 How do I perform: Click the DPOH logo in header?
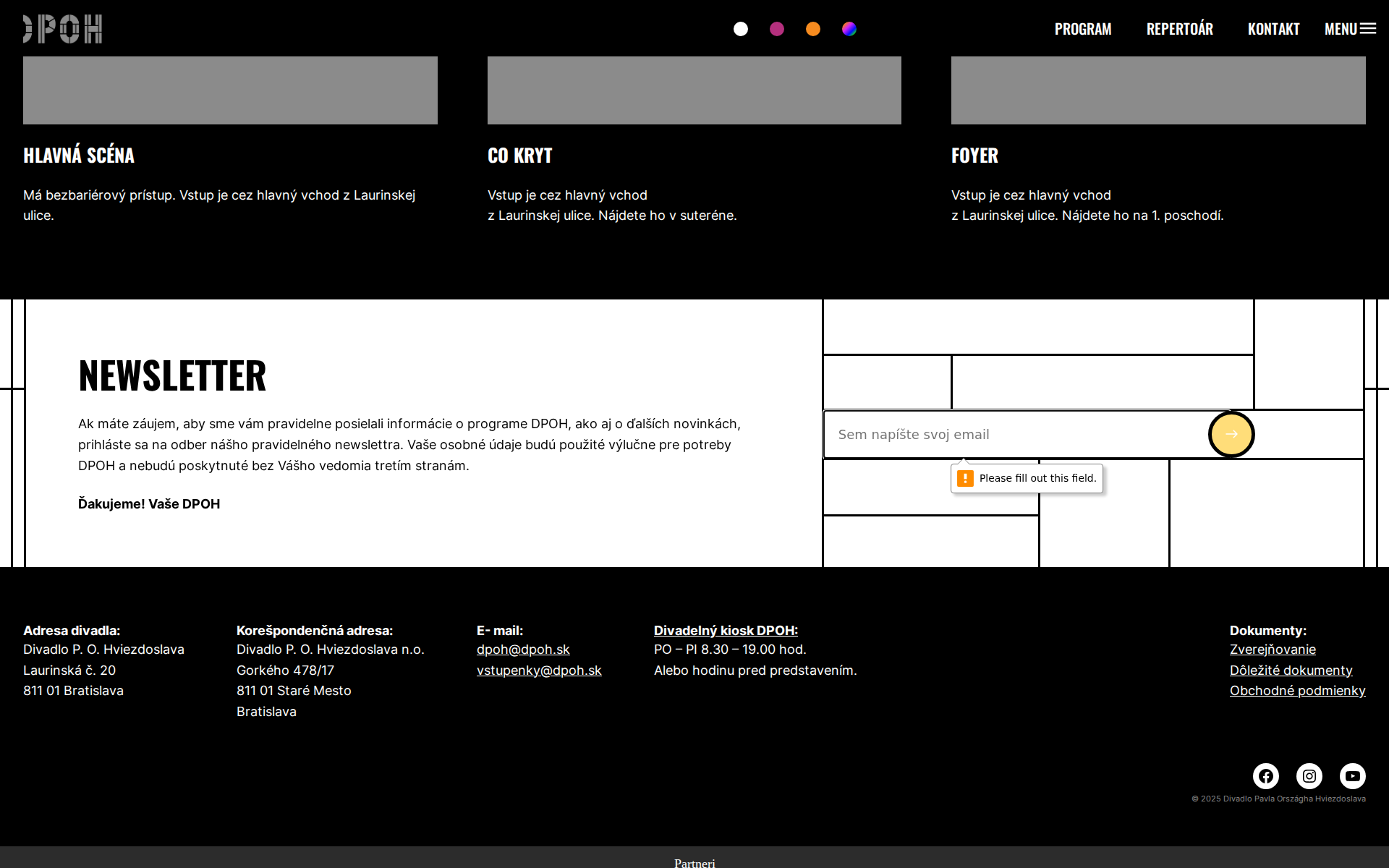[63, 29]
